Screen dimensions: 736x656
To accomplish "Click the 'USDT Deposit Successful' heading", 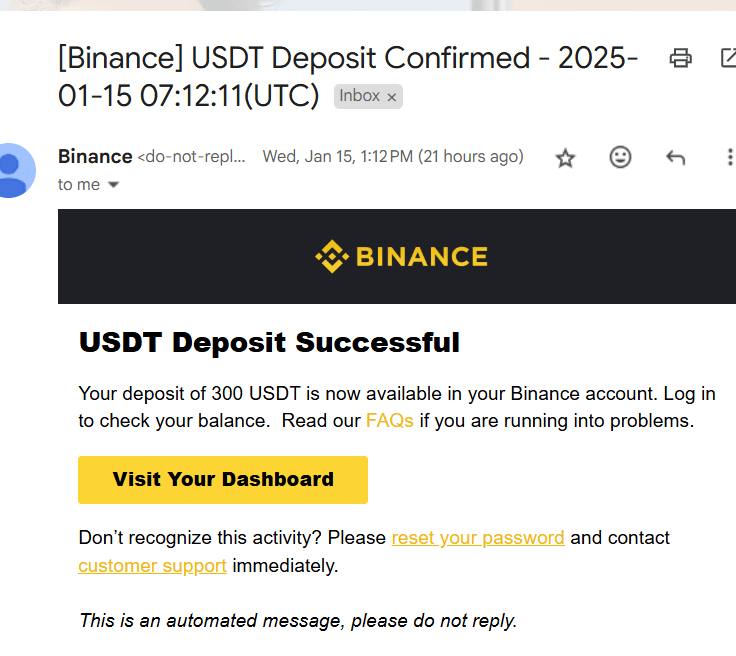I will [x=269, y=343].
